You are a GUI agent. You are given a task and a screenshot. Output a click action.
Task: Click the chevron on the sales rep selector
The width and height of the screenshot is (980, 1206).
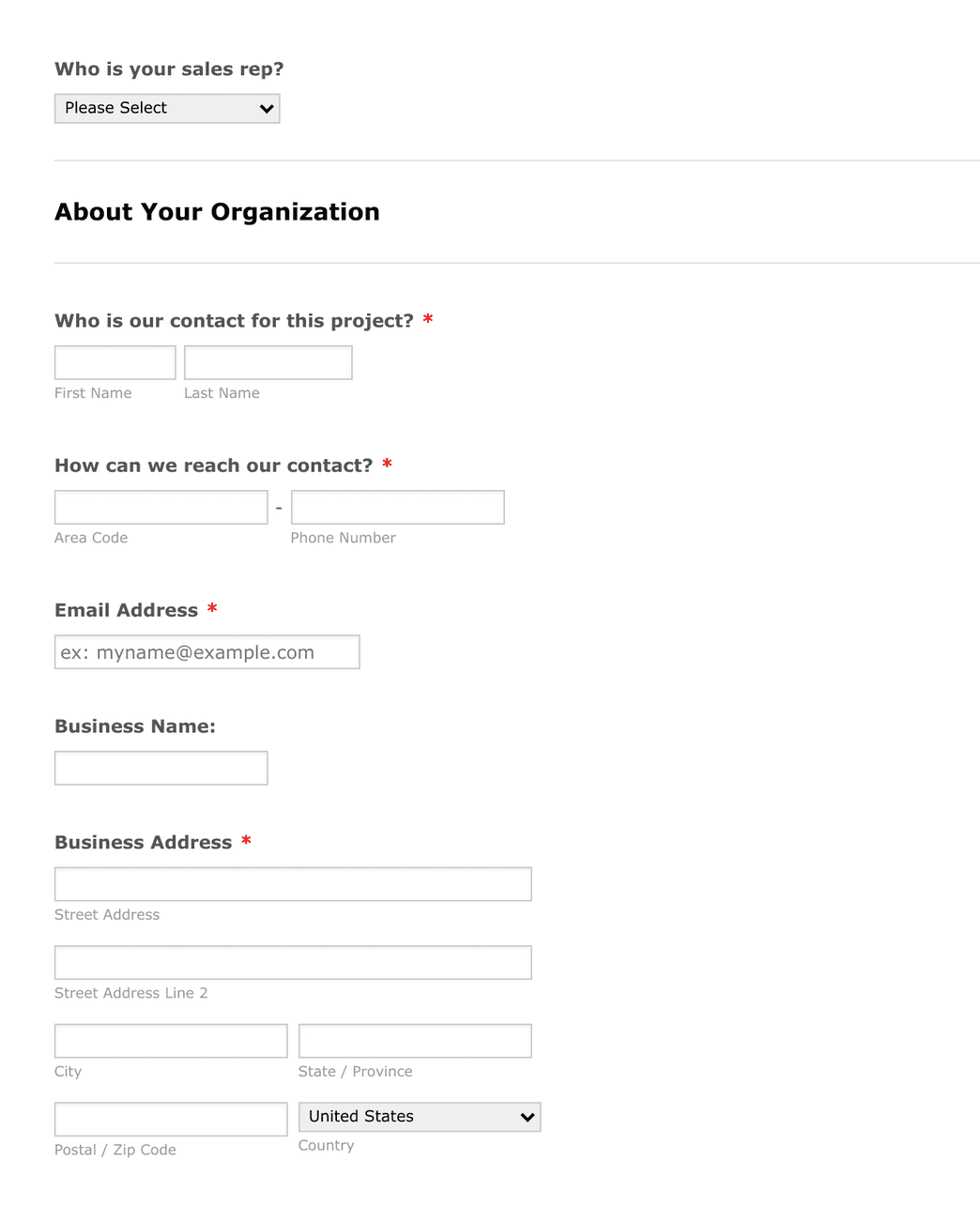[266, 108]
